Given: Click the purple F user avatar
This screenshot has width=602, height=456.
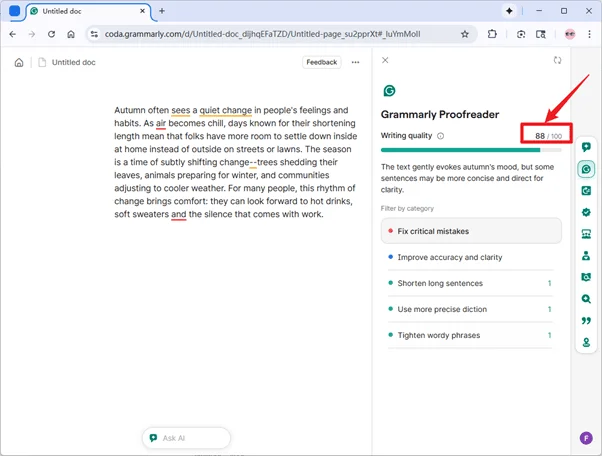Looking at the screenshot, I should (586, 438).
